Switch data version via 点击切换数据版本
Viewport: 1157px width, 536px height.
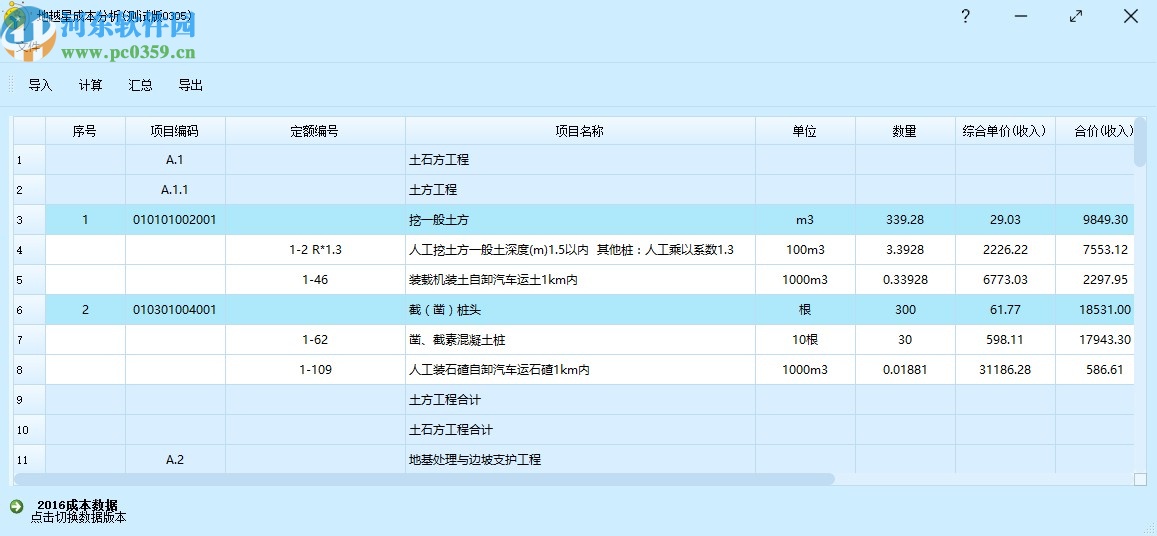pos(78,518)
